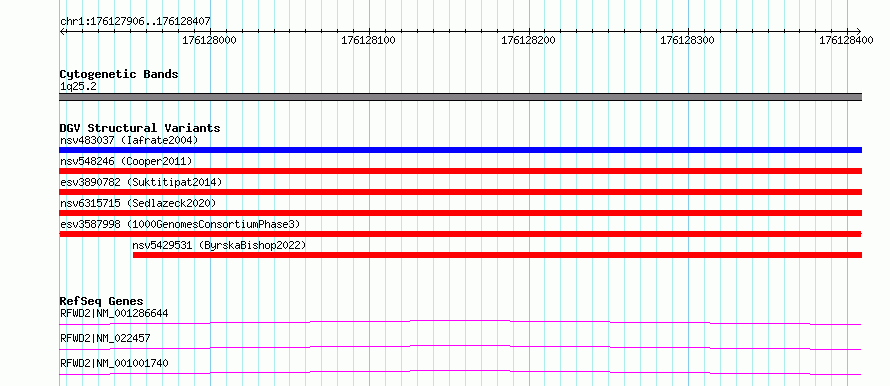Open RFWD2|NM_001286644 transcript label
This screenshot has width=890, height=386.
coord(114,313)
